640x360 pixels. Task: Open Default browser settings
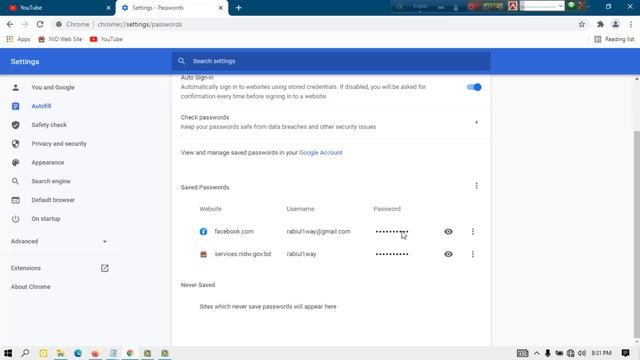(53, 200)
